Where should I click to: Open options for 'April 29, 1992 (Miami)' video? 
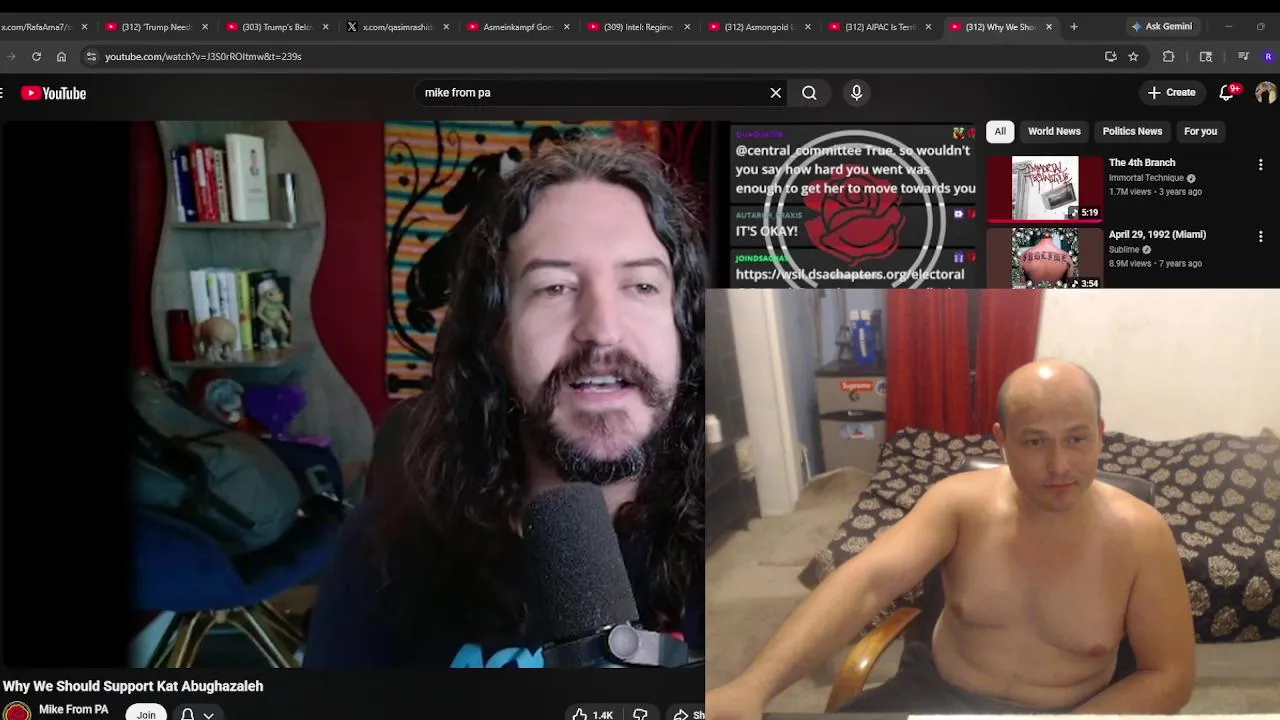1260,236
